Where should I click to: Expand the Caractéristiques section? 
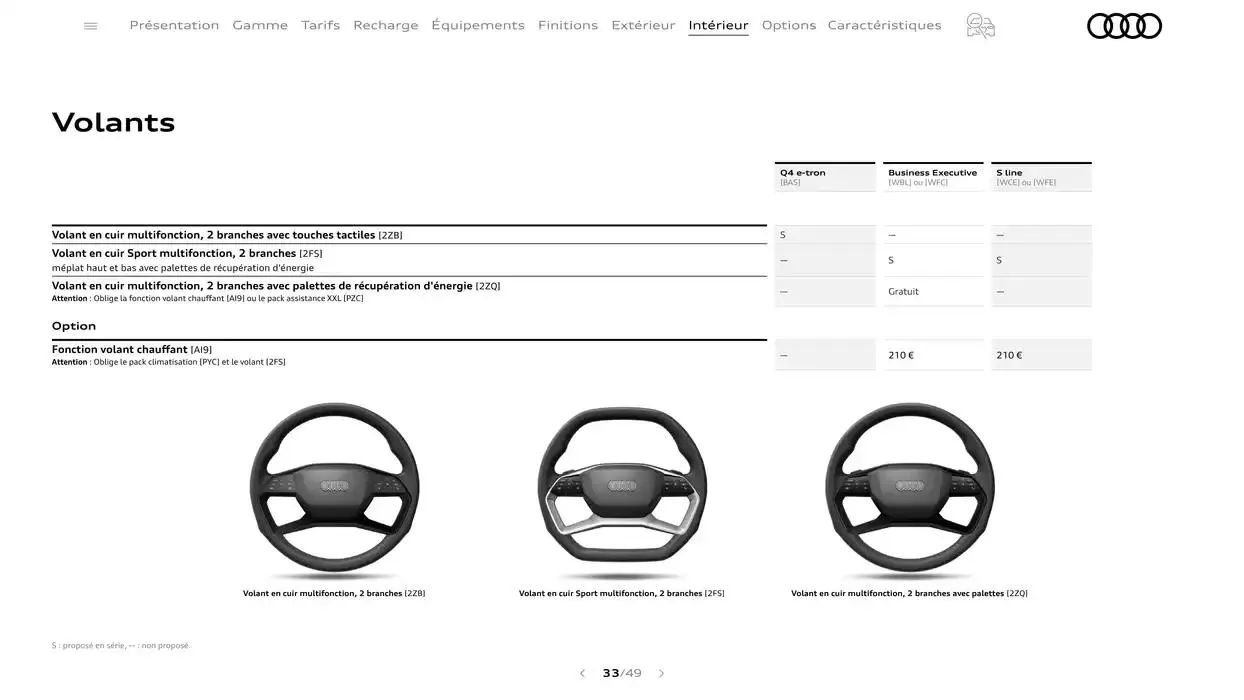pyautogui.click(x=884, y=24)
